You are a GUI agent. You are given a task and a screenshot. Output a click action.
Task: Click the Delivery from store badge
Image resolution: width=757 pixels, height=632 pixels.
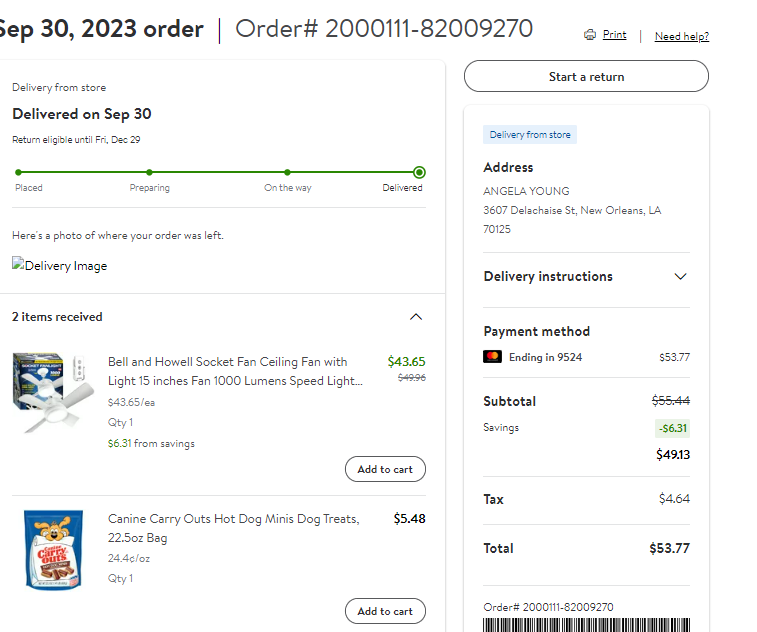530,135
